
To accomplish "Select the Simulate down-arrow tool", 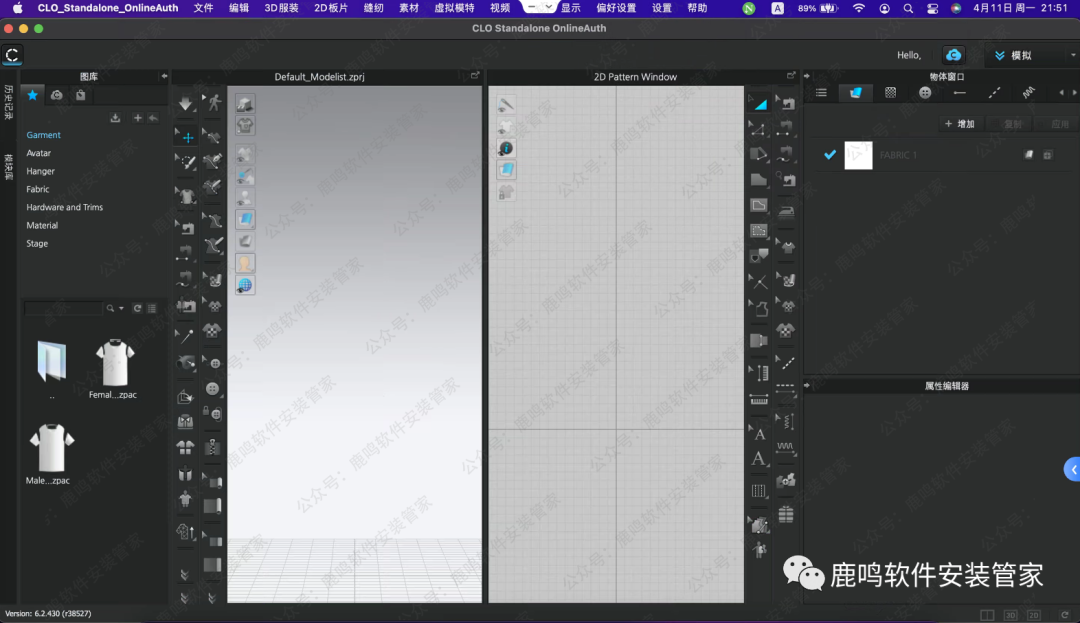I will [x=186, y=104].
